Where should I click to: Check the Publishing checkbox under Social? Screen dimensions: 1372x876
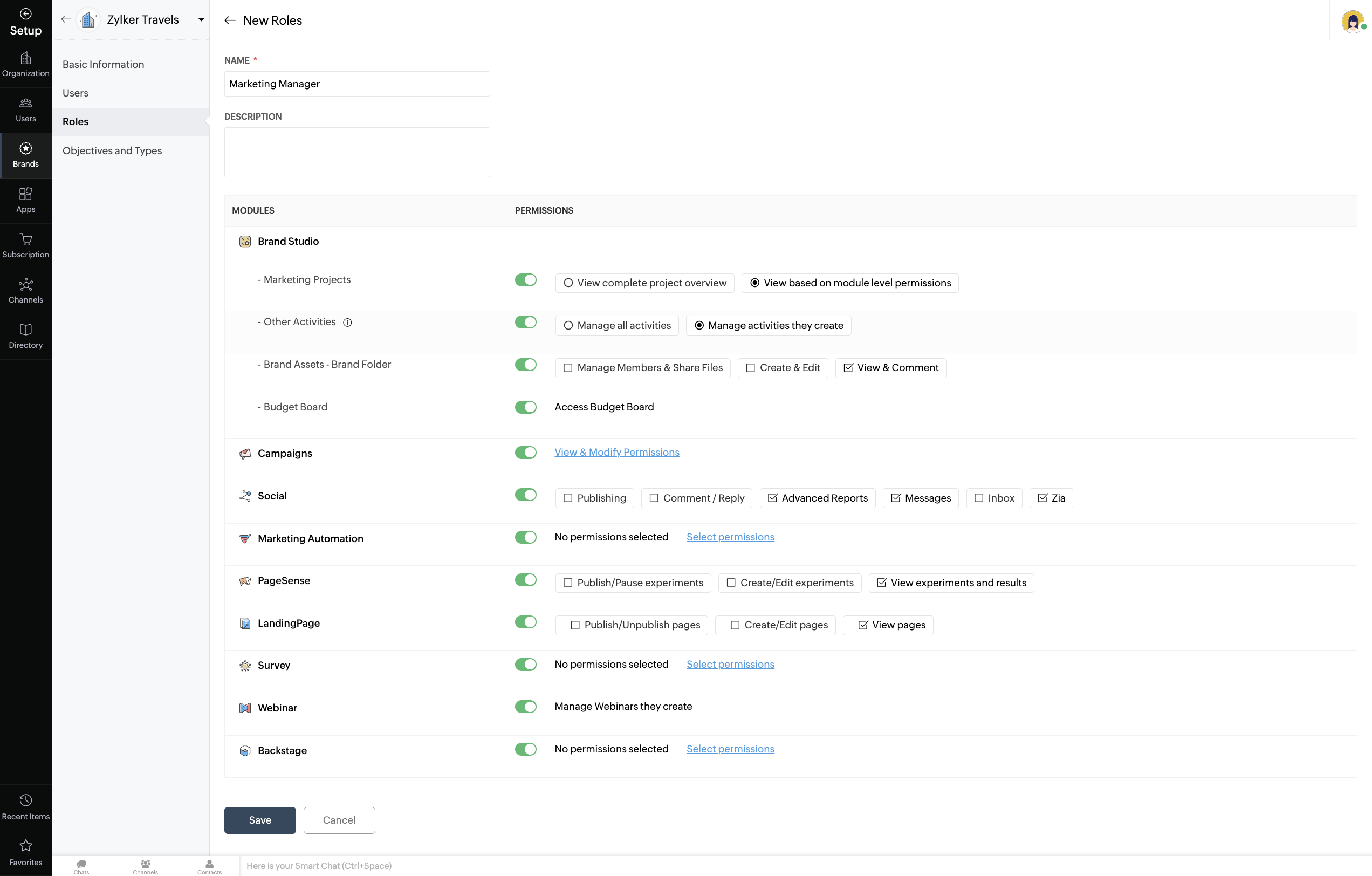pyautogui.click(x=568, y=498)
